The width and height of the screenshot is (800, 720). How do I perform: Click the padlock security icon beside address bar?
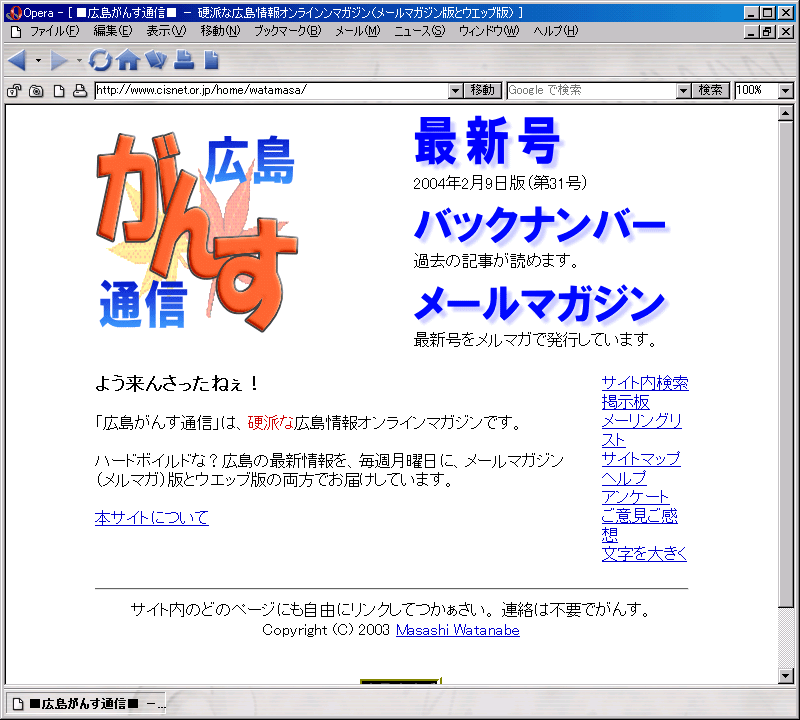pyautogui.click(x=14, y=91)
